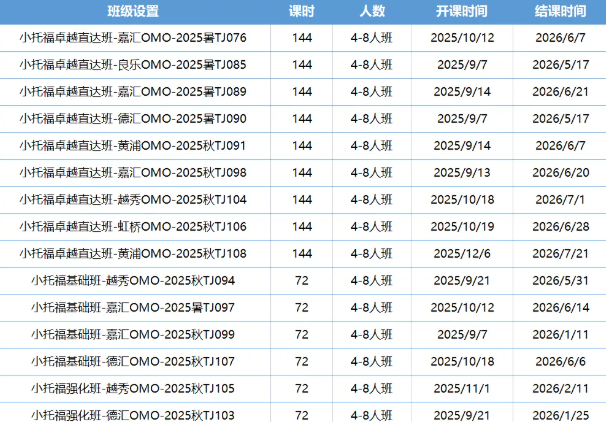The height and width of the screenshot is (422, 606).
Task: Click 72 hours cell in TJ105 row
Action: click(302, 388)
